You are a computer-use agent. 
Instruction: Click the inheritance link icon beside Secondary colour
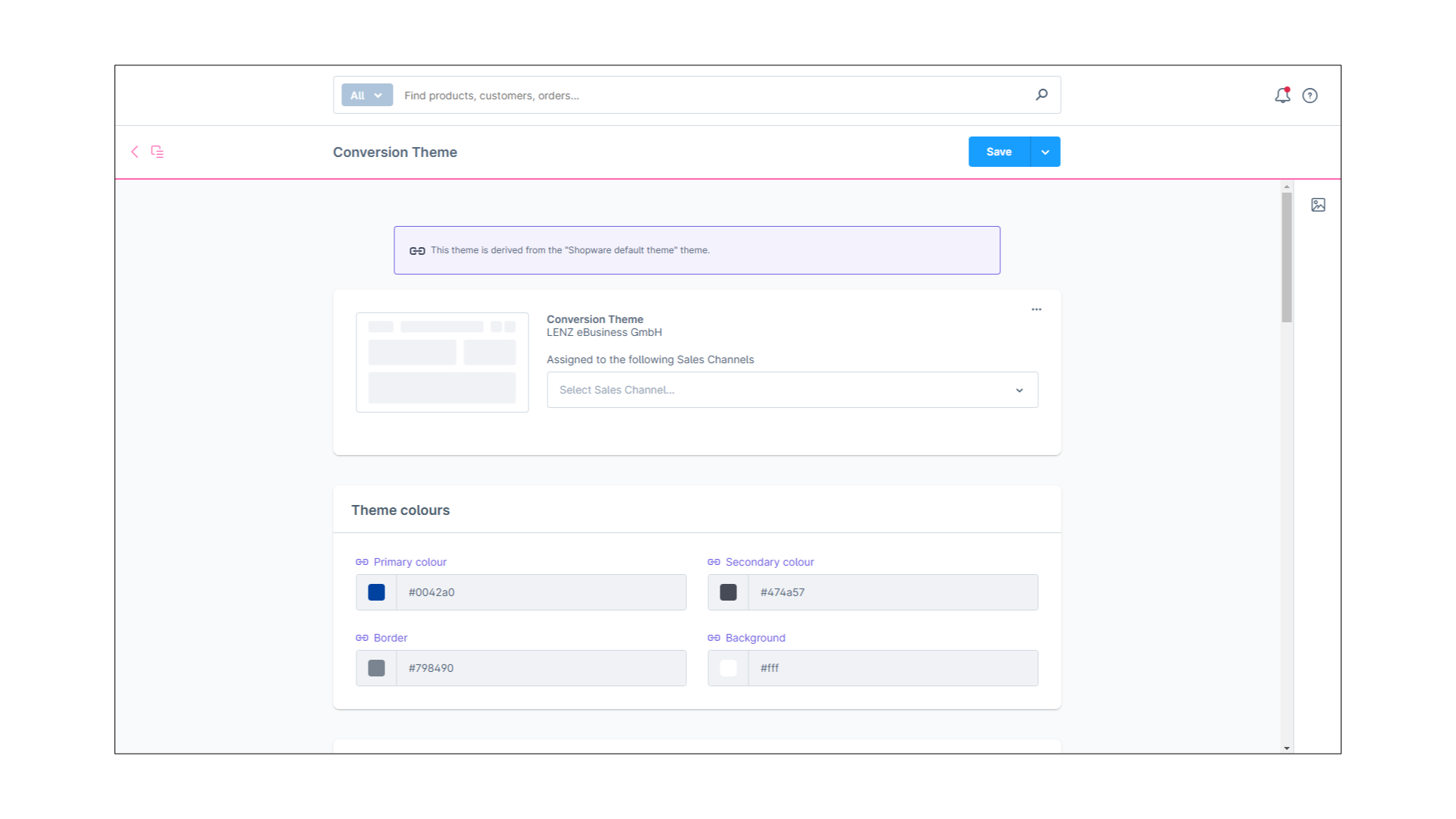pos(714,562)
